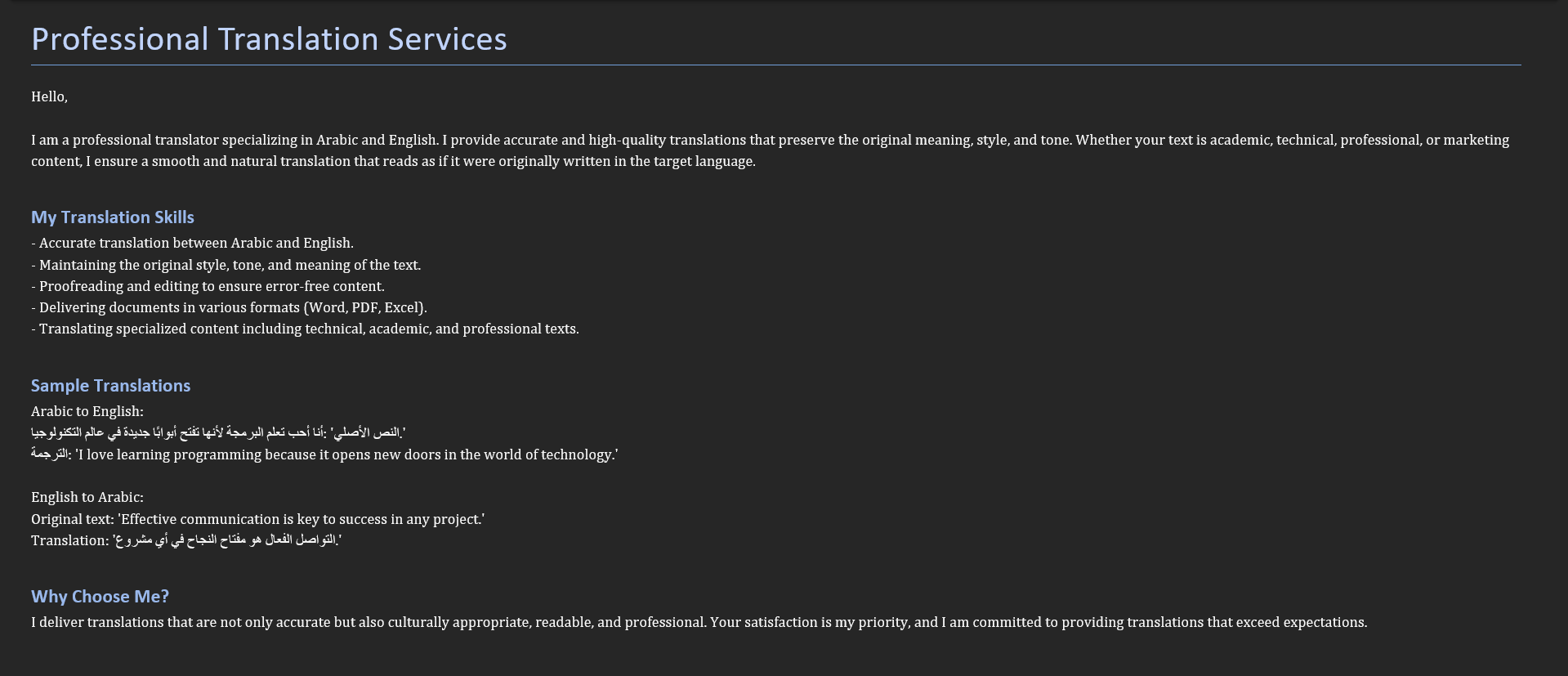Click the 'I deliver translations' closing paragraph
Viewport: 1568px width, 676px height.
point(699,622)
